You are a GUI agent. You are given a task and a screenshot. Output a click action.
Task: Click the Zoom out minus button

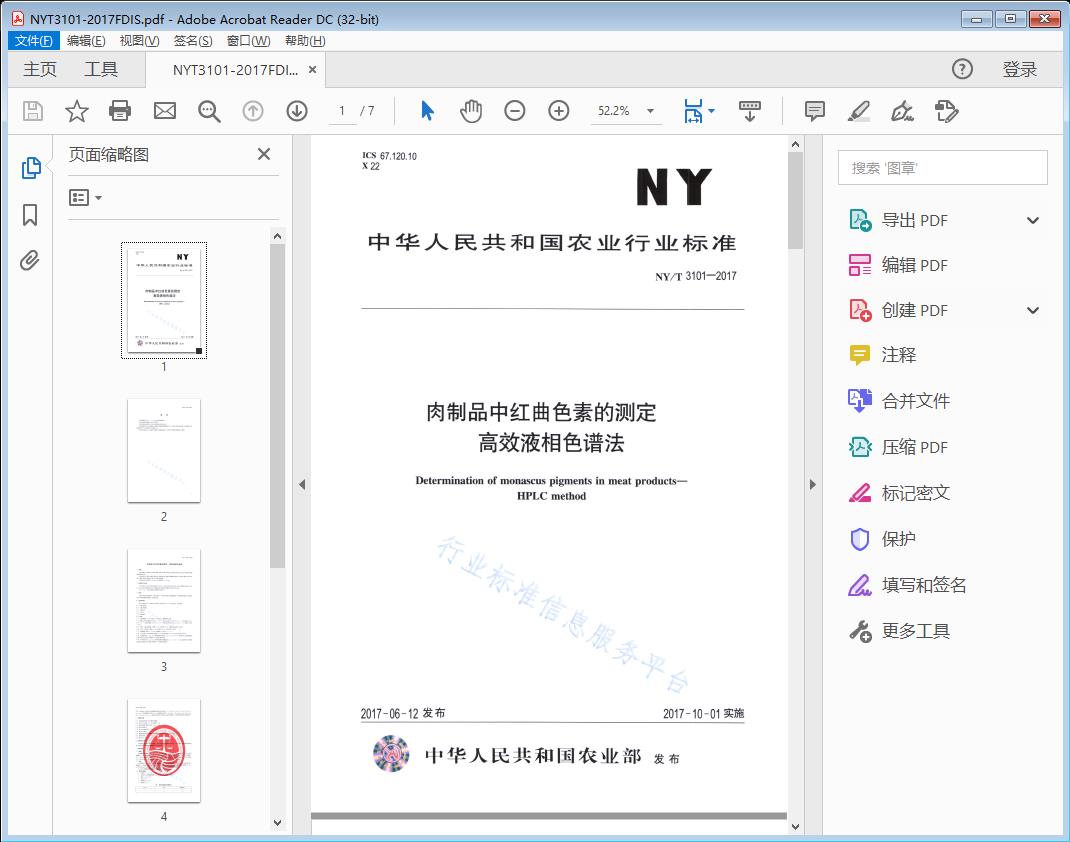pyautogui.click(x=515, y=111)
